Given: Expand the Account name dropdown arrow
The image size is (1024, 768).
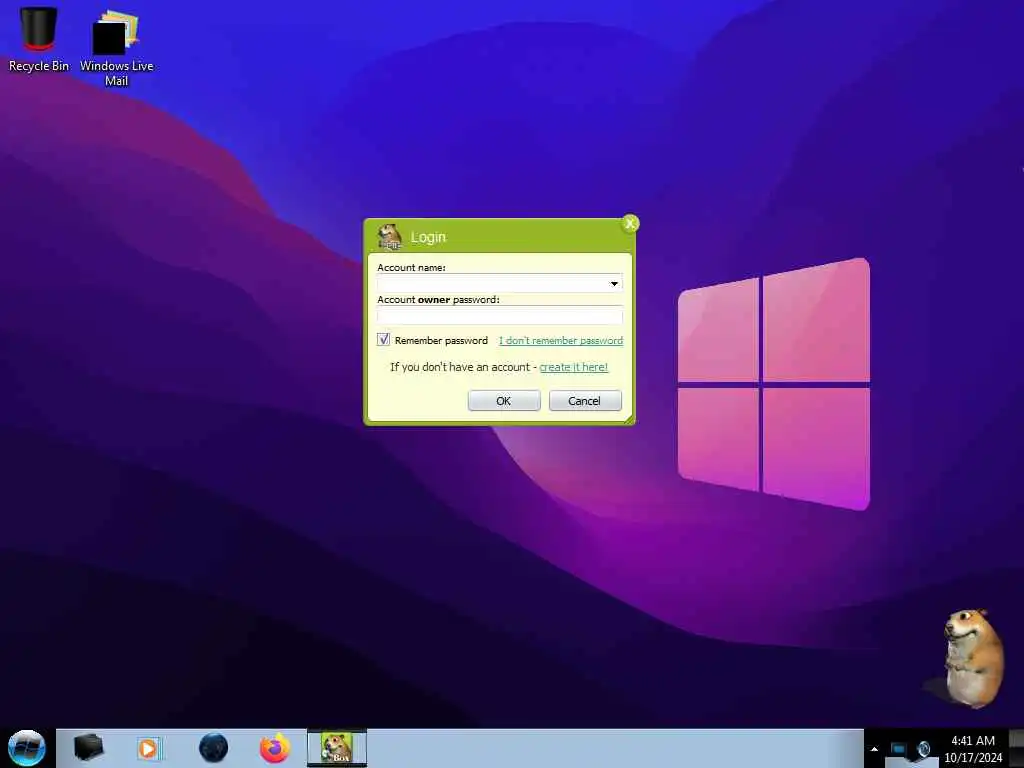Looking at the screenshot, I should pyautogui.click(x=614, y=283).
